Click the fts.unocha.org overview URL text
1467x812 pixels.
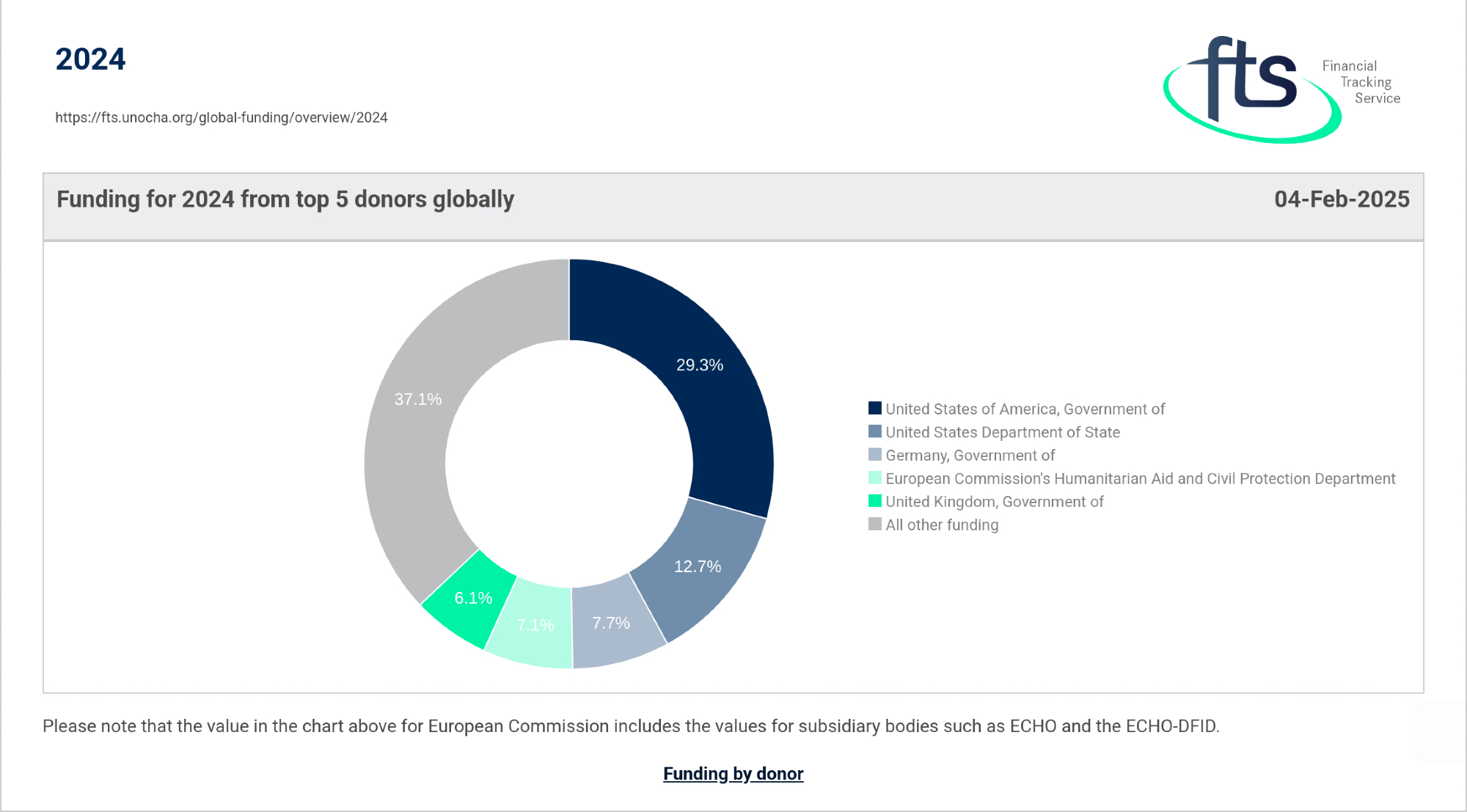point(221,117)
